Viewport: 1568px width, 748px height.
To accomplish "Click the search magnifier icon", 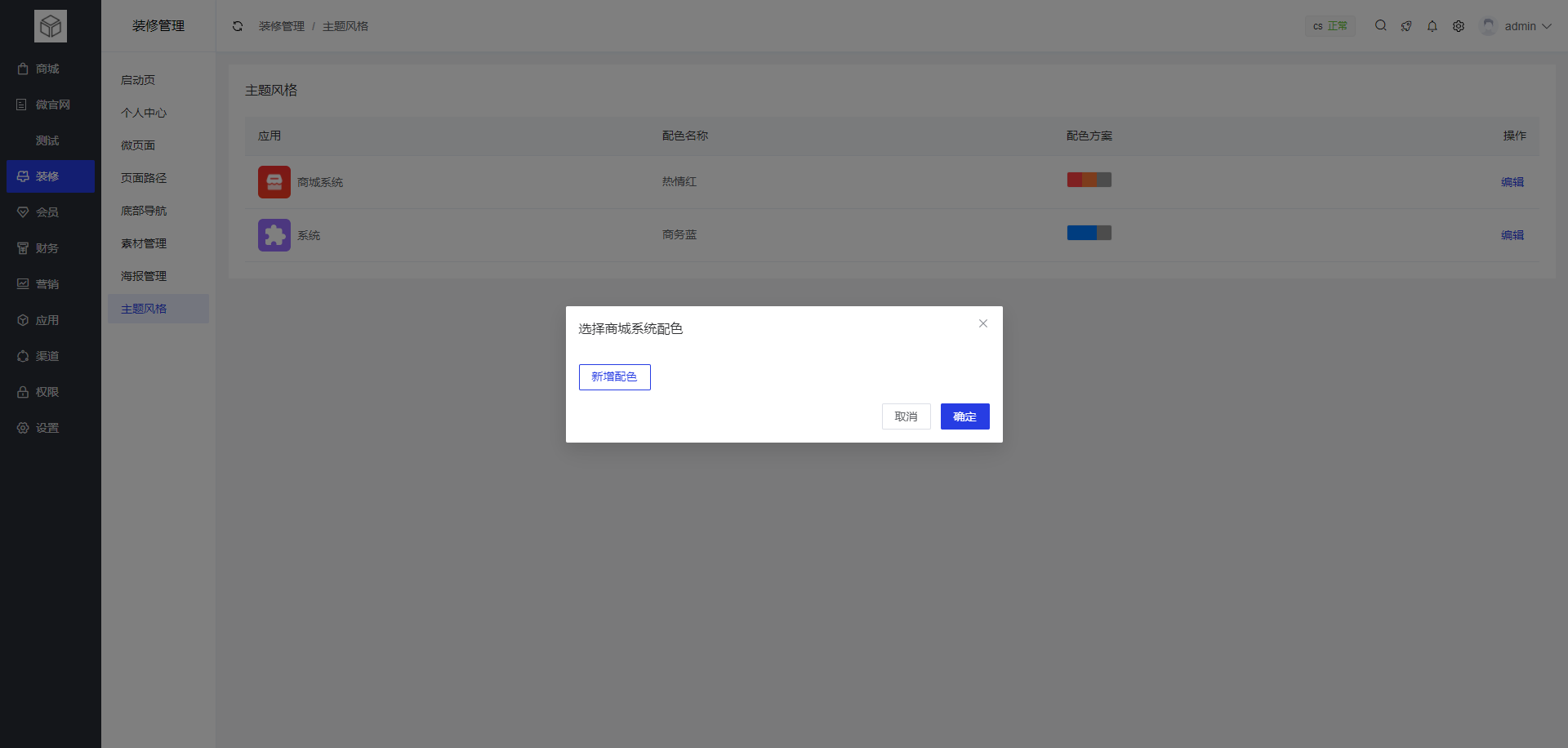I will pyautogui.click(x=1381, y=25).
